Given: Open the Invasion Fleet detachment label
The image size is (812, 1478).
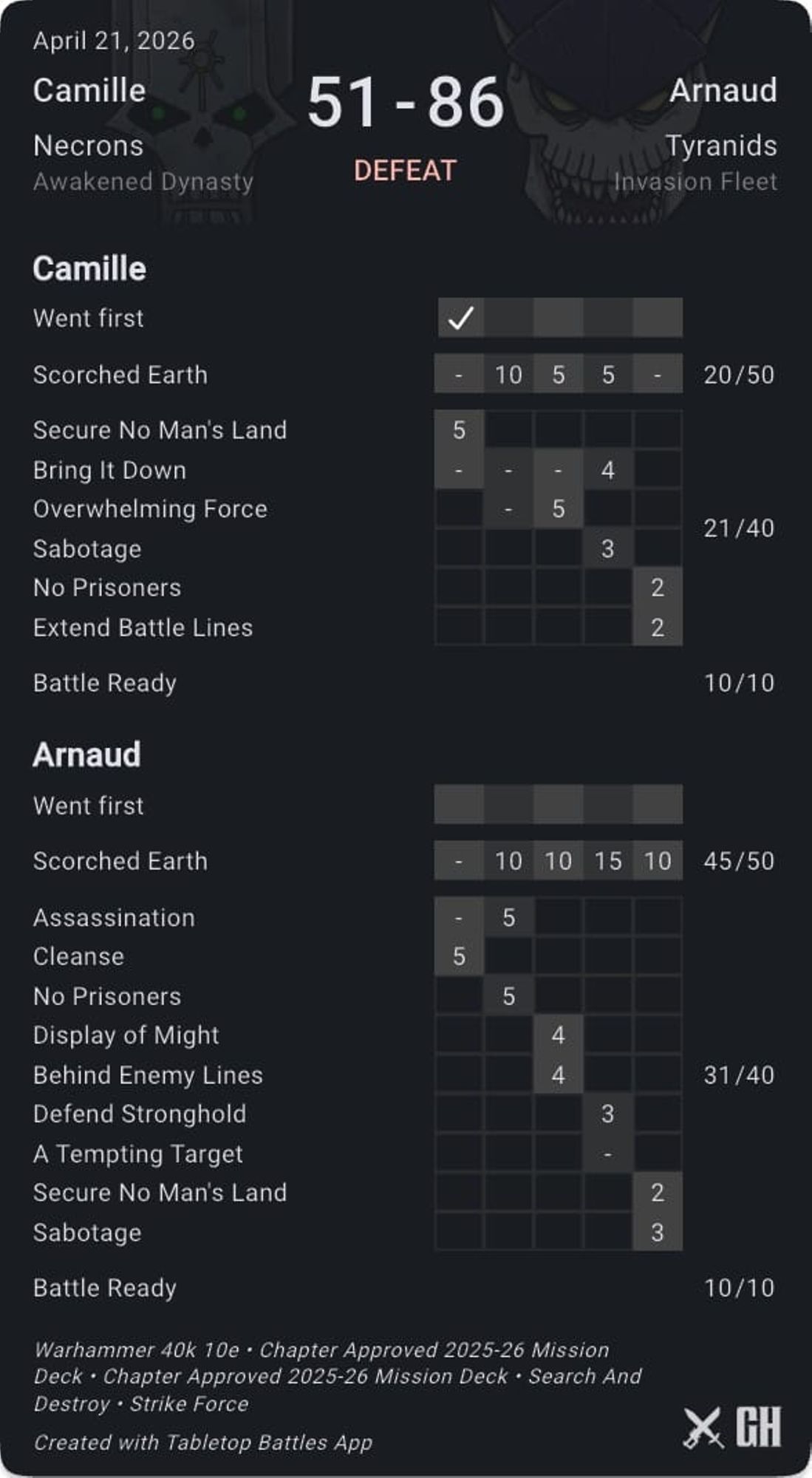Looking at the screenshot, I should [x=695, y=182].
